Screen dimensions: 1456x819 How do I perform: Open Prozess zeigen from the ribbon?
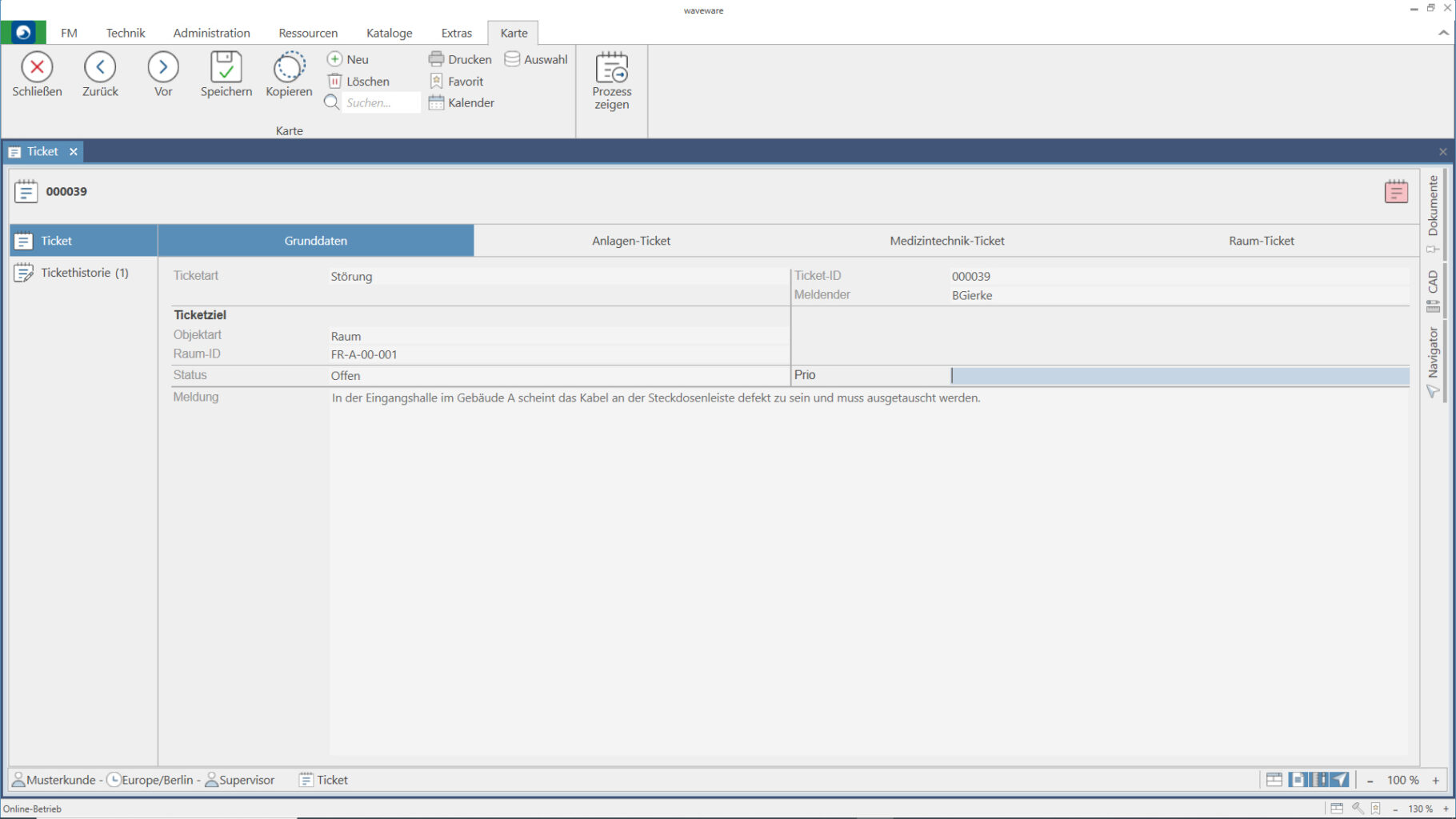click(x=612, y=69)
